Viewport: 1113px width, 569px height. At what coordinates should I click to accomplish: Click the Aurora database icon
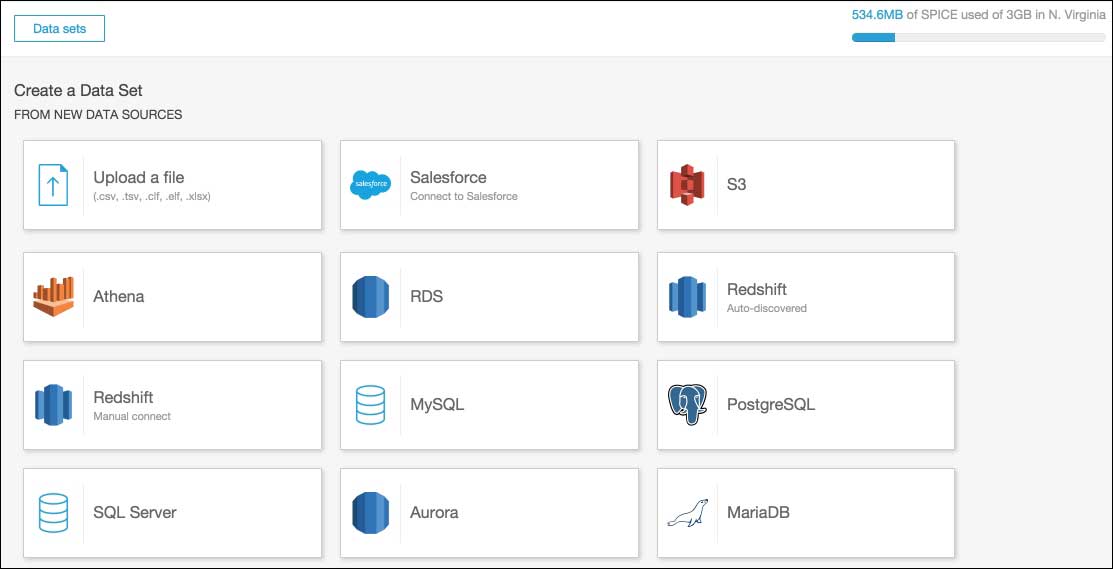pos(371,512)
